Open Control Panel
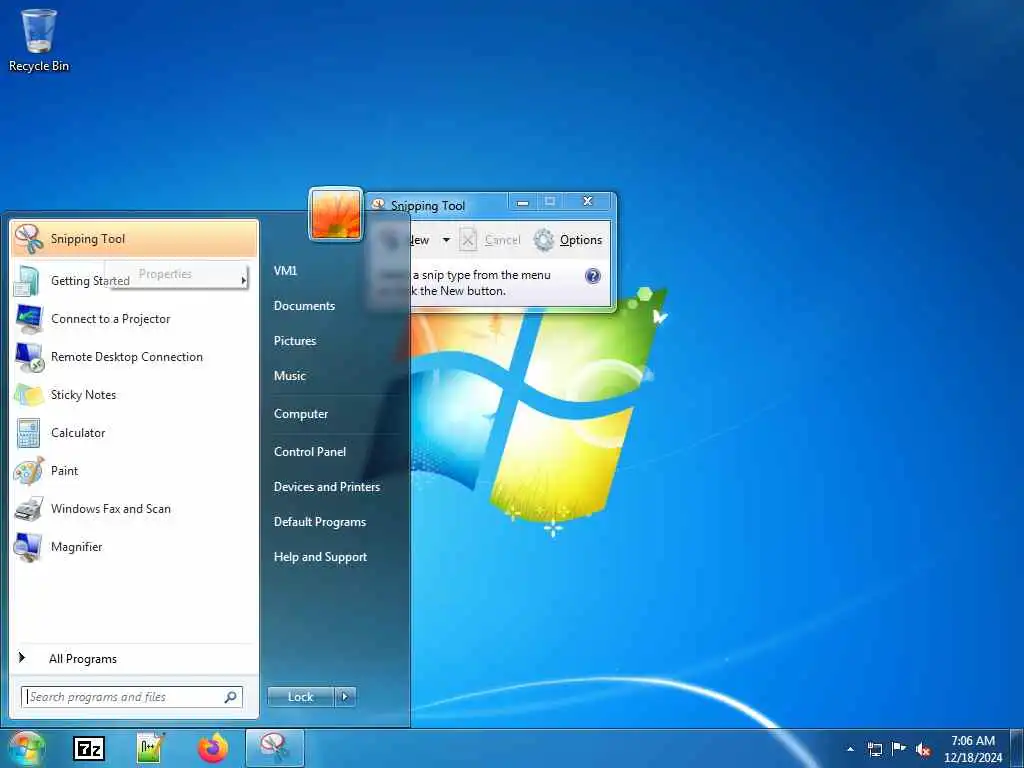Viewport: 1024px width, 768px height. pos(310,452)
